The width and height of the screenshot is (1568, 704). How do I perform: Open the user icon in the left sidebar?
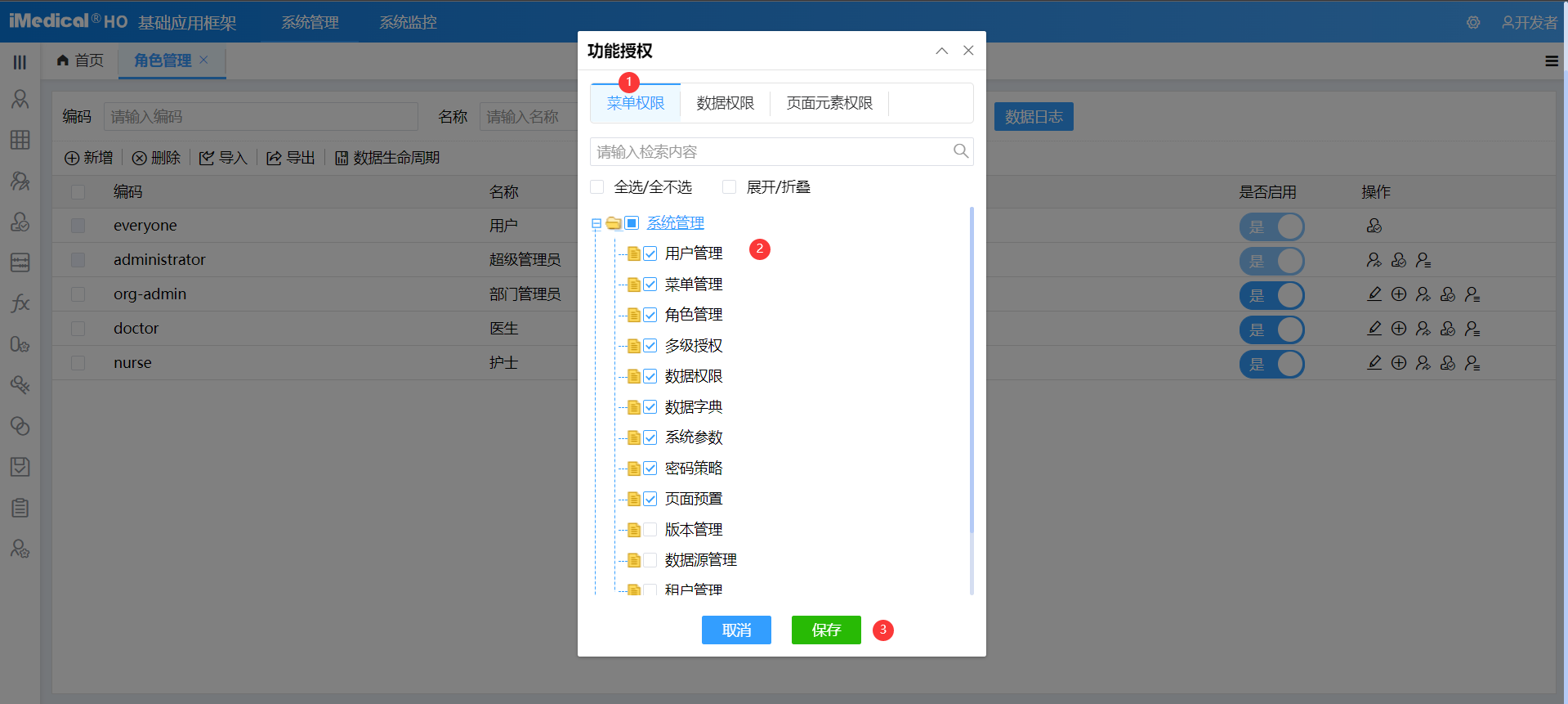click(20, 99)
